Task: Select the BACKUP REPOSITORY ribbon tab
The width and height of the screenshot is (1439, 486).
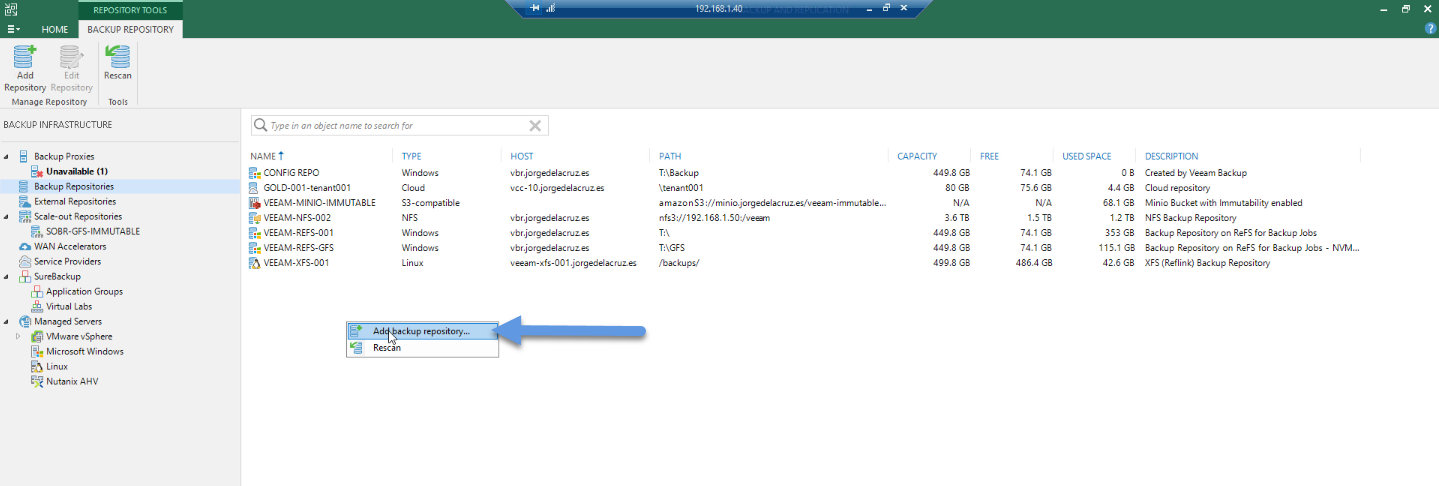Action: pos(130,29)
